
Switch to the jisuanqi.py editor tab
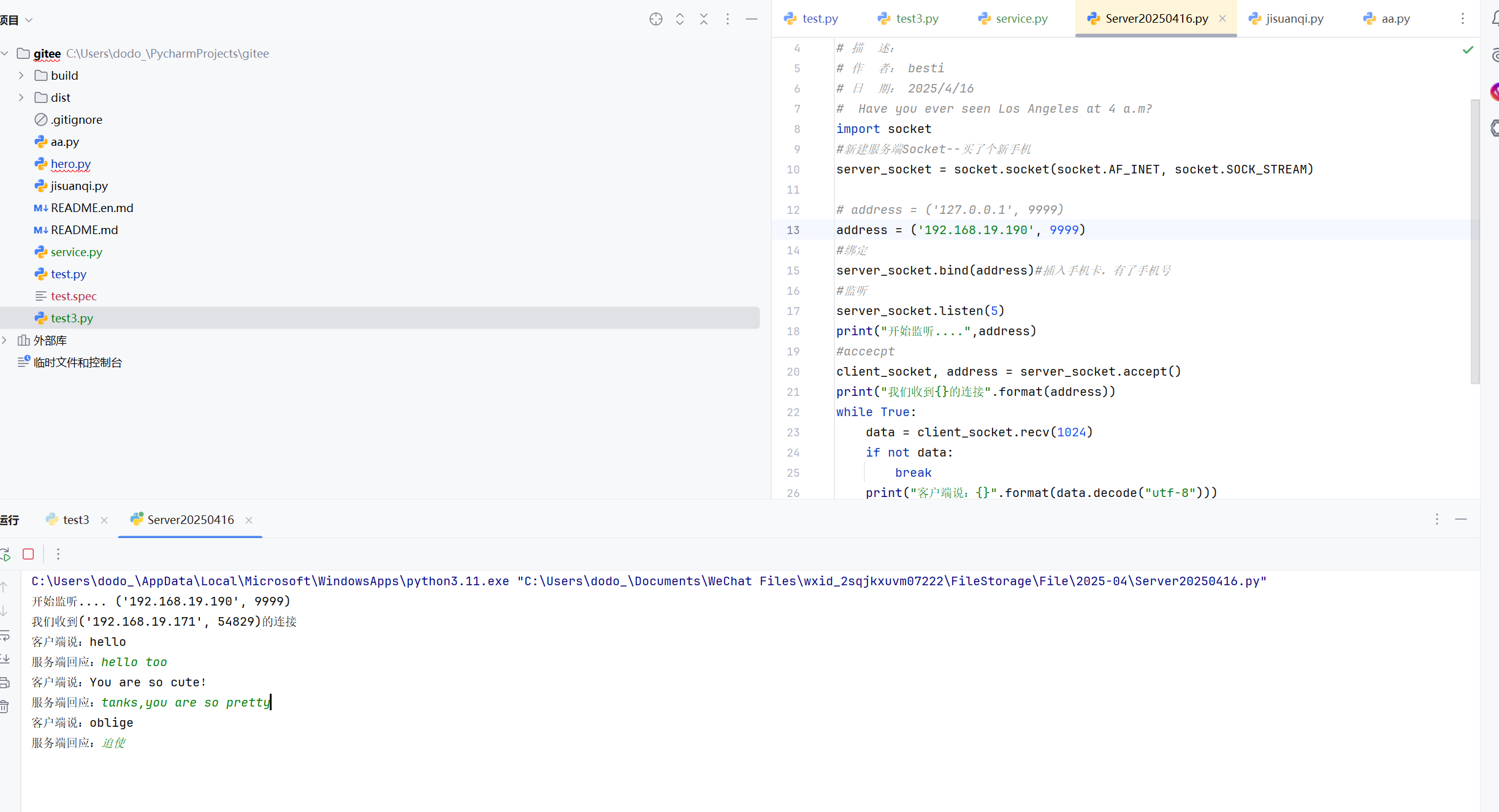click(x=1294, y=18)
